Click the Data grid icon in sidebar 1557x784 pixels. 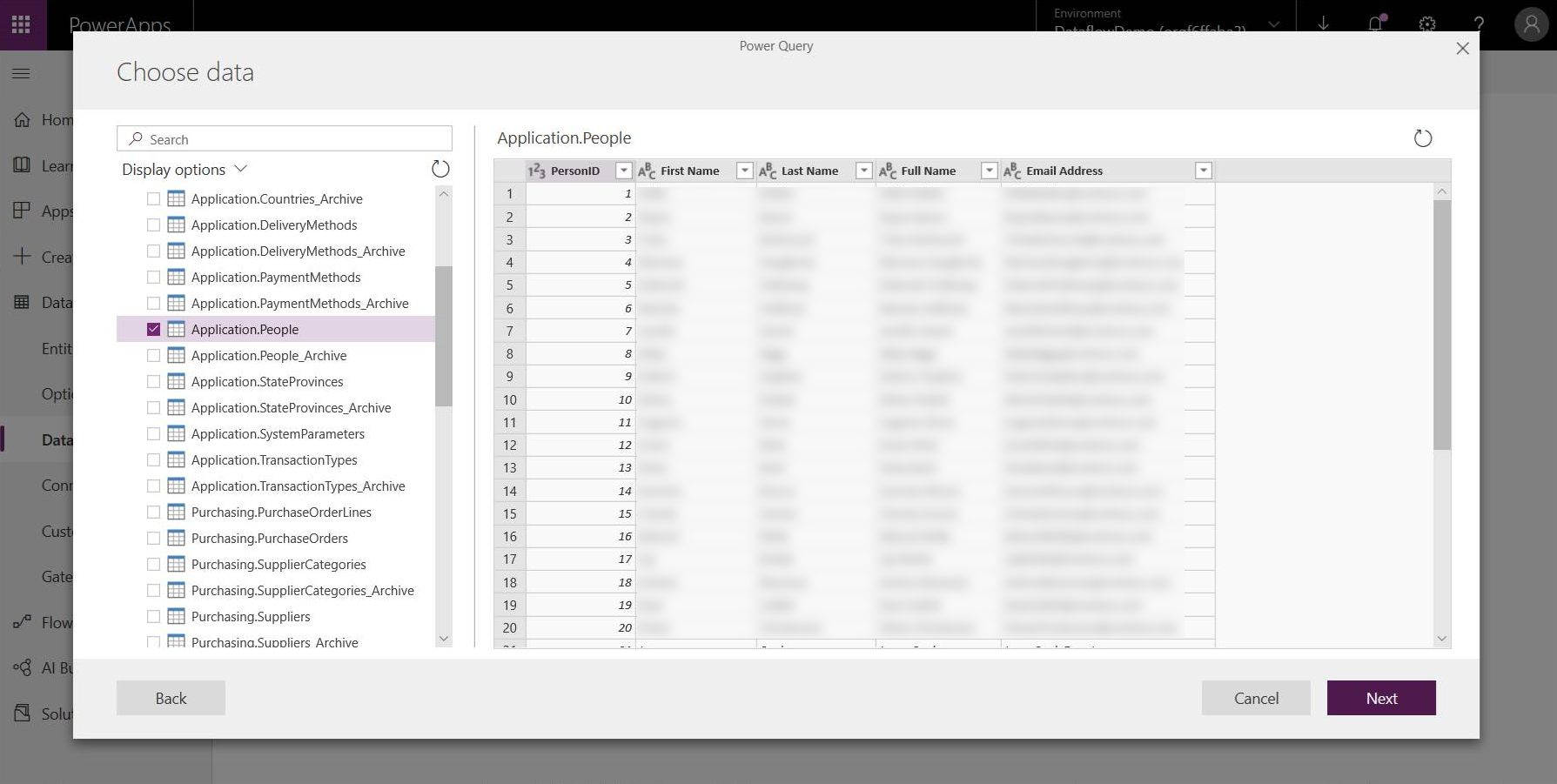[22, 302]
